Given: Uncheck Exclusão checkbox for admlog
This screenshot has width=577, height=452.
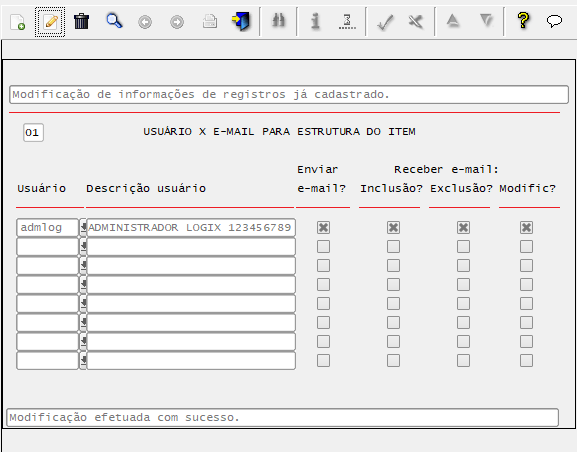Looking at the screenshot, I should [463, 227].
